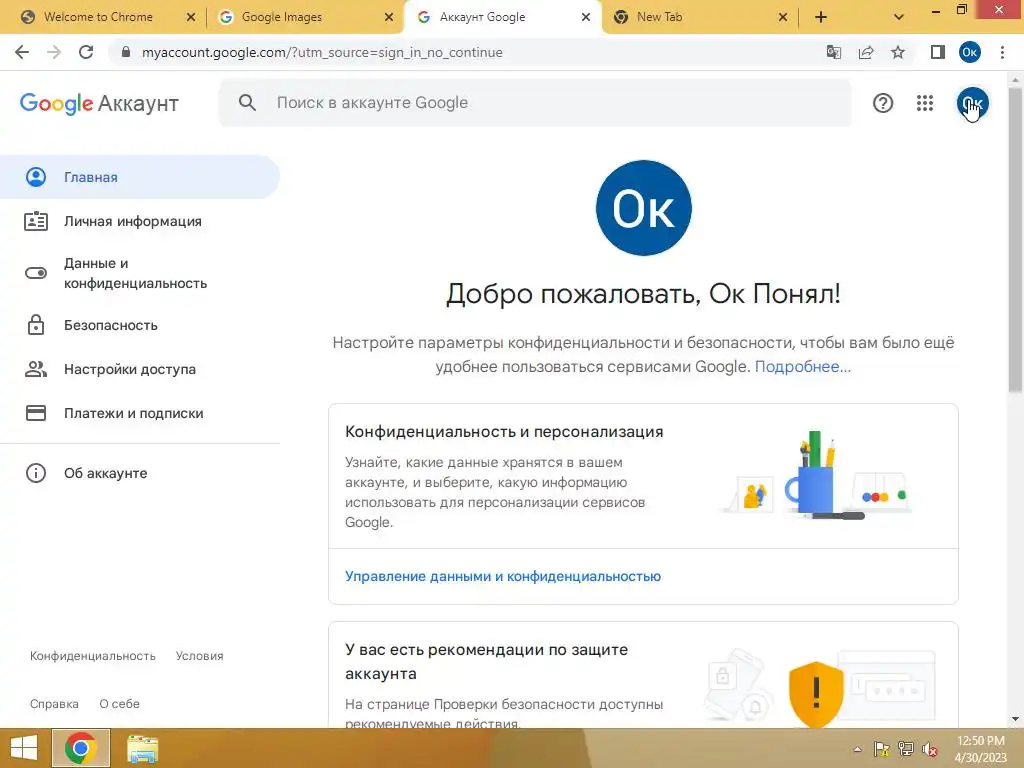Image resolution: width=1024 pixels, height=768 pixels.
Task: Switch to the New Tab tab
Action: pos(660,17)
